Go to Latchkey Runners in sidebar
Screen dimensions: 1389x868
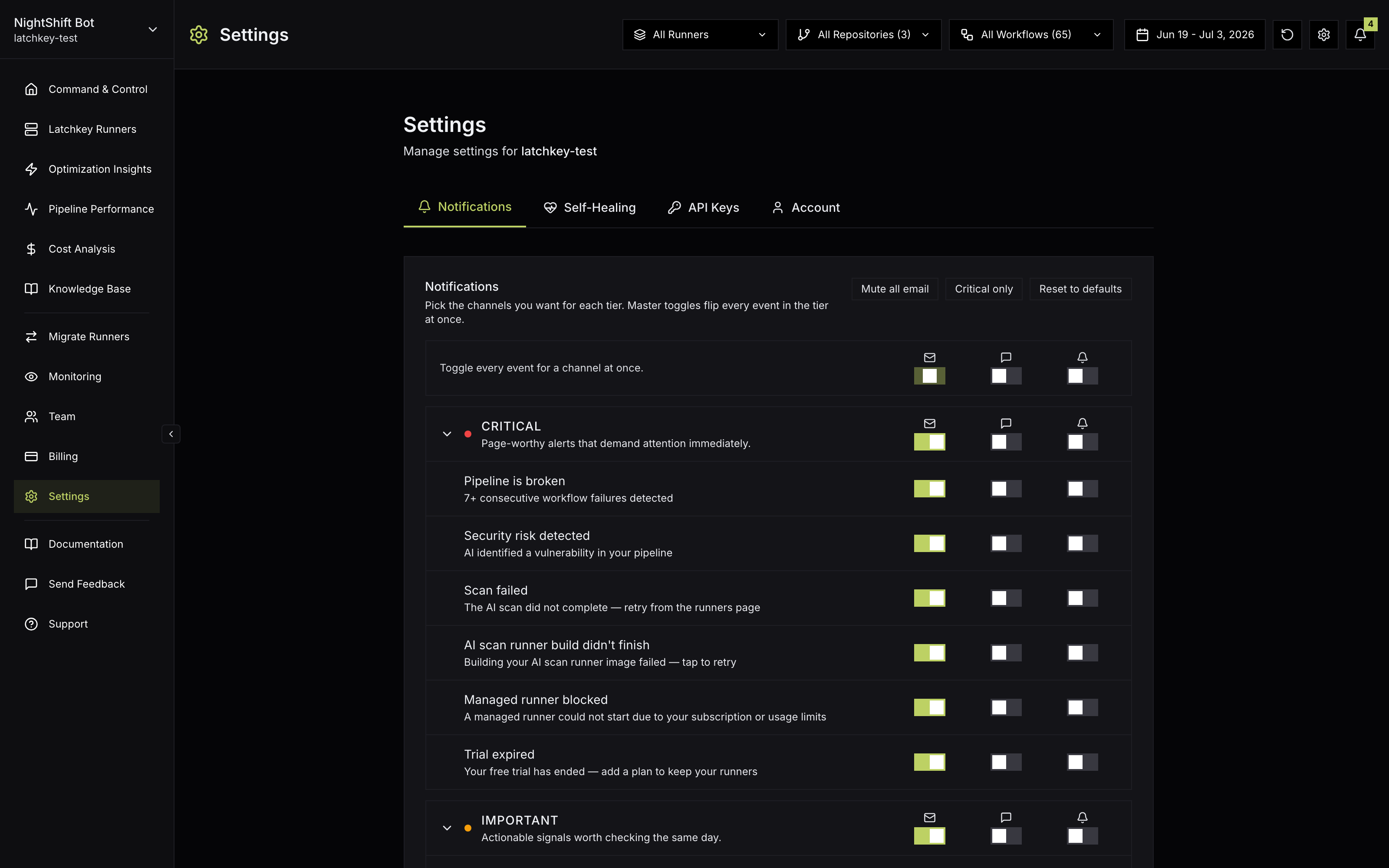click(87, 129)
